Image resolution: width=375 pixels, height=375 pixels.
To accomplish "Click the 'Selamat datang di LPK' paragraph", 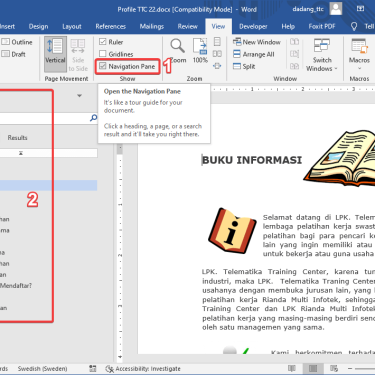I will click(x=319, y=236).
